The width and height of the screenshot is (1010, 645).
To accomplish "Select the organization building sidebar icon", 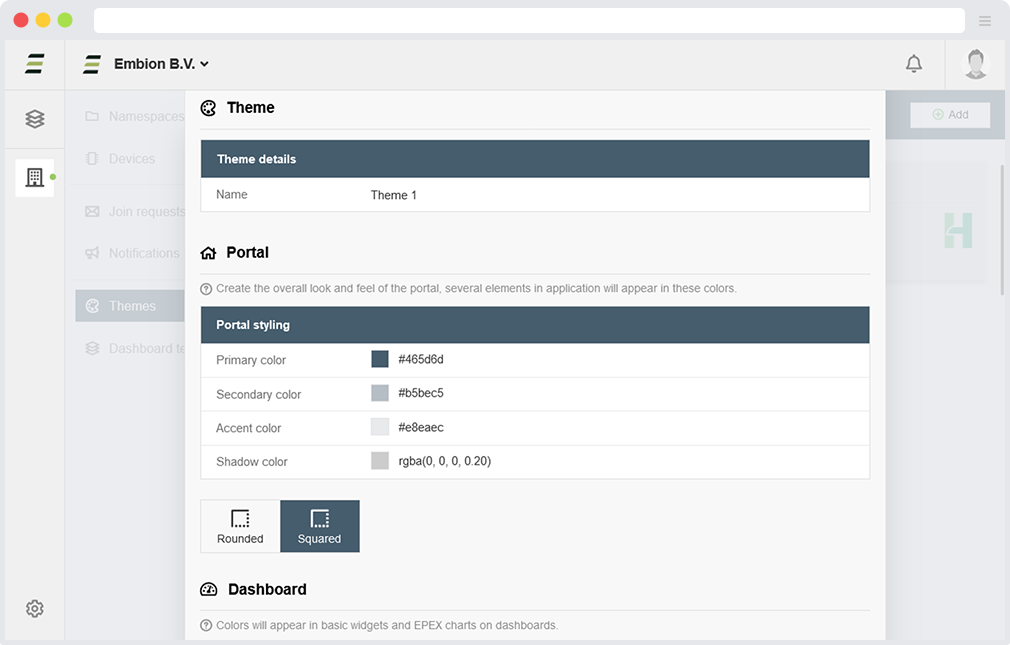I will click(x=35, y=178).
